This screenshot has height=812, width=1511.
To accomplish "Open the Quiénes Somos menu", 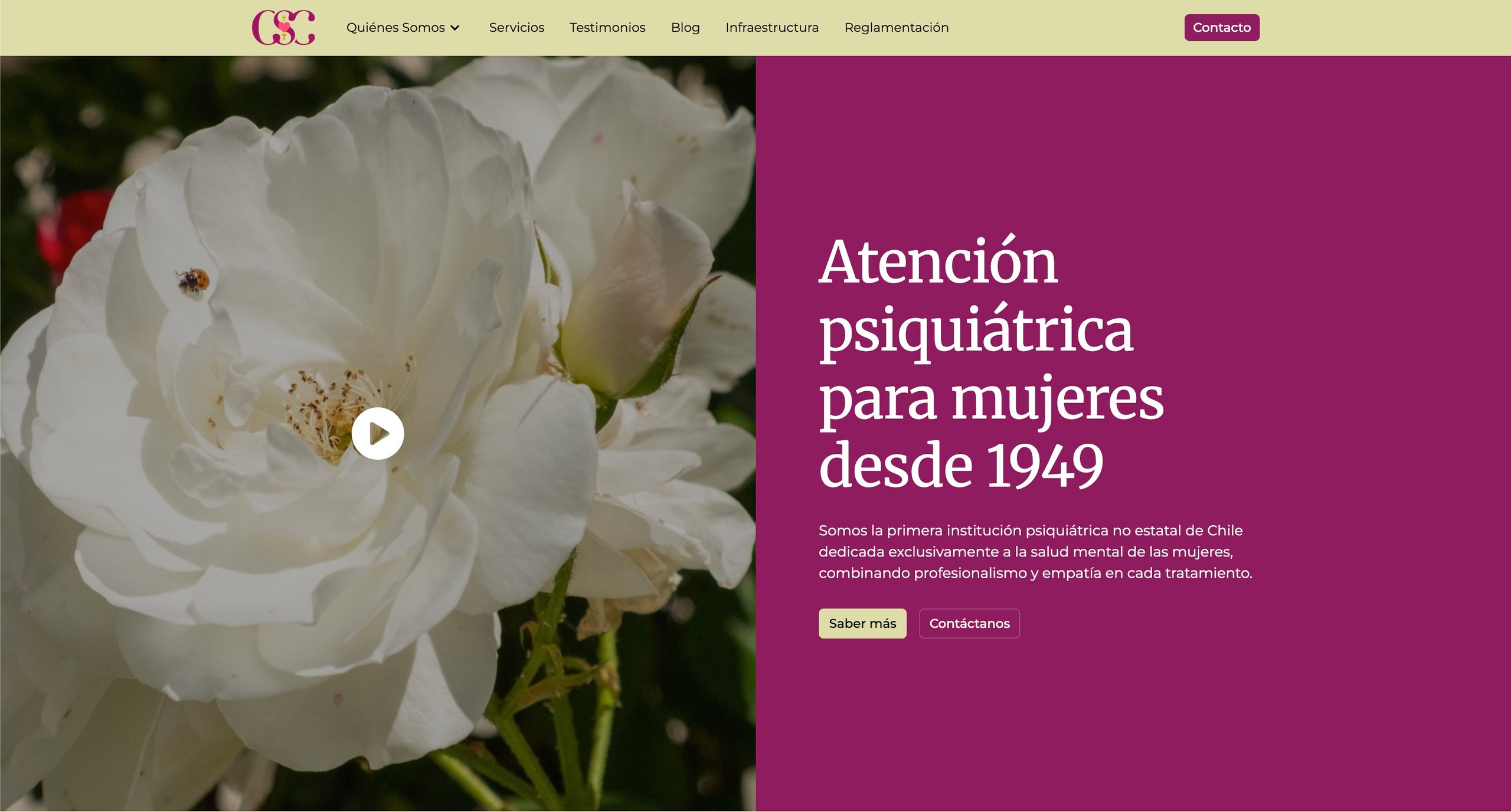I will point(395,28).
